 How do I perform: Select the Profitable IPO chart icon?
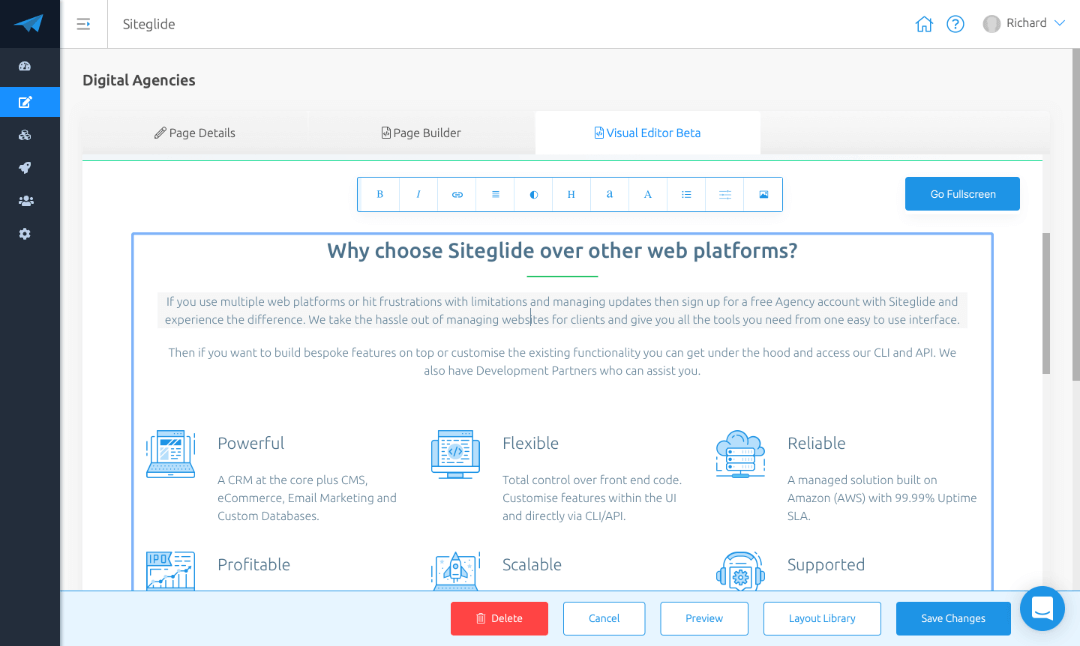pos(171,570)
